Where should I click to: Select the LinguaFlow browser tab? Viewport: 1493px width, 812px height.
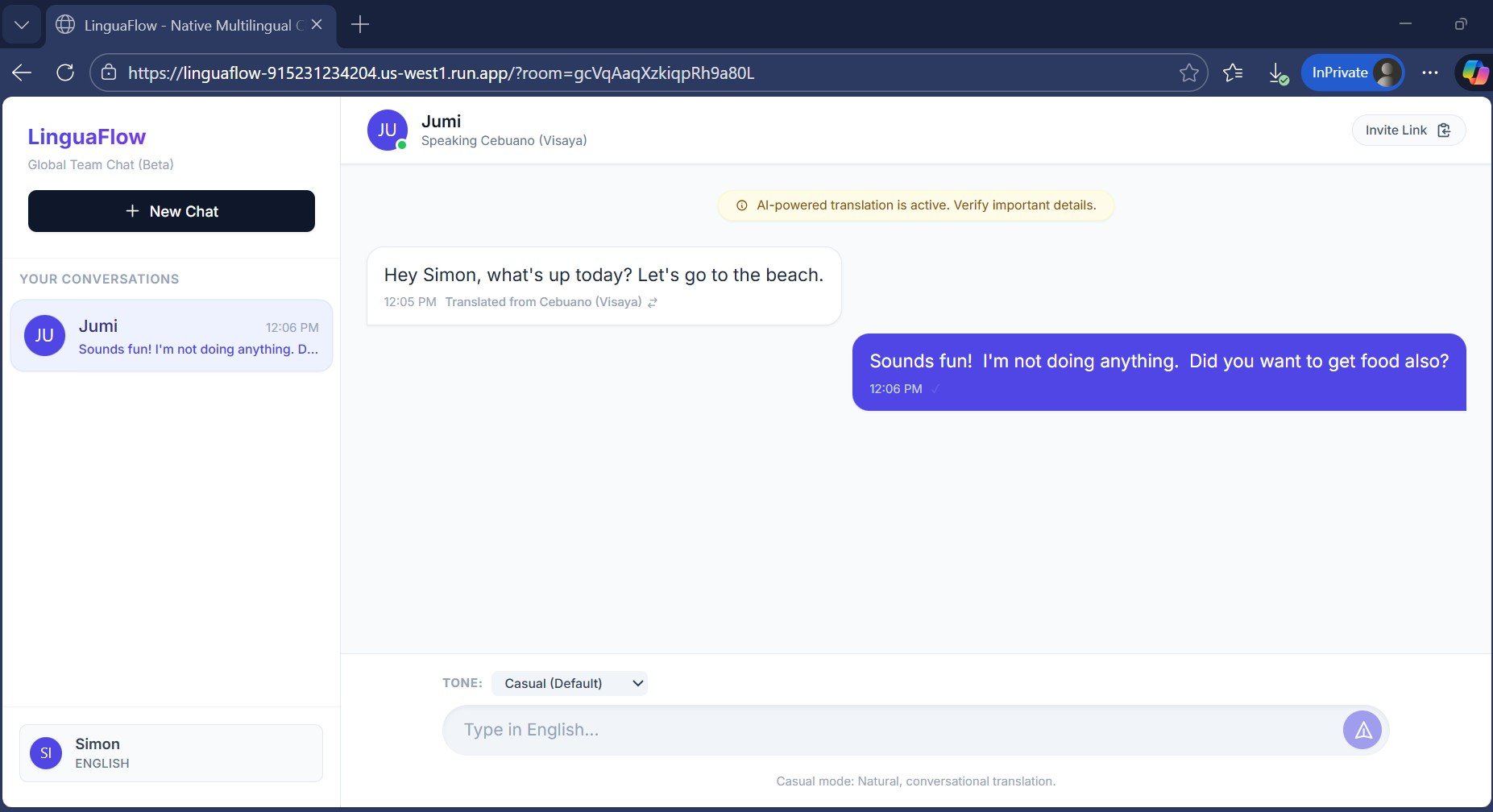coord(191,25)
